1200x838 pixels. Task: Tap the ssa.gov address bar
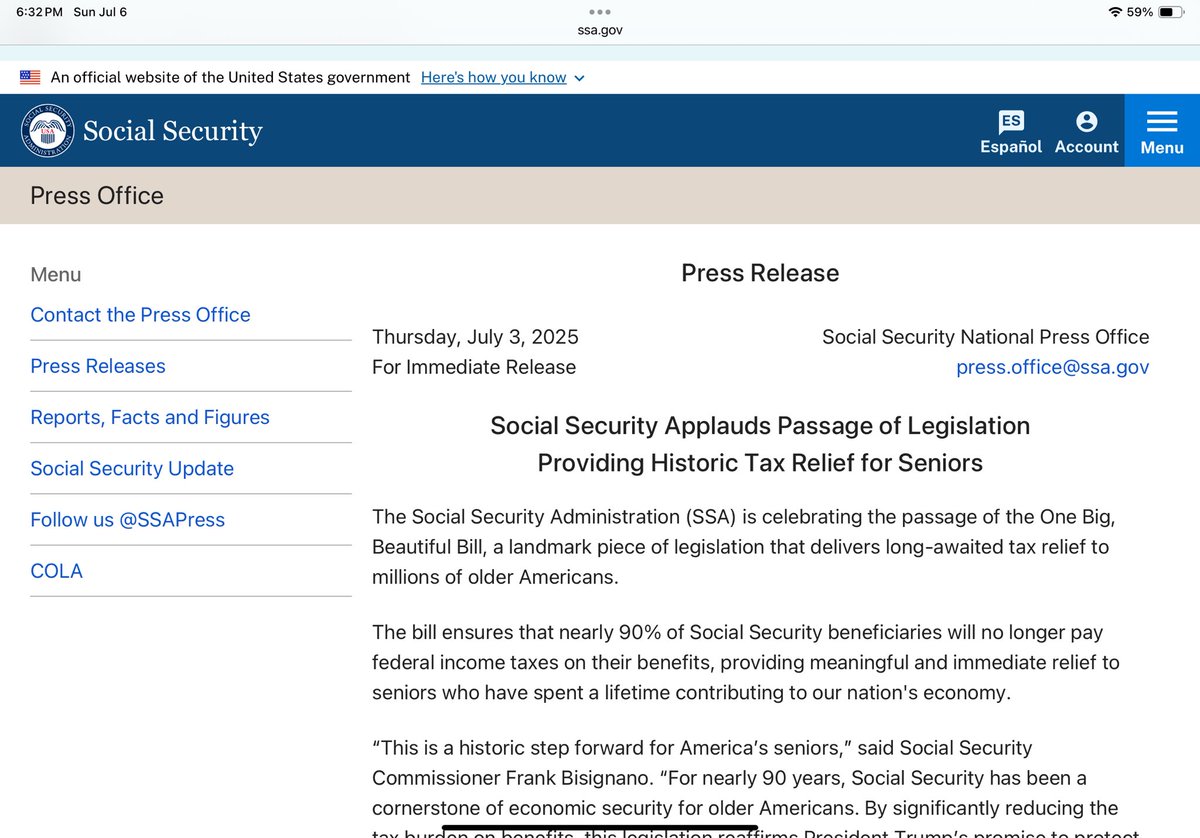click(600, 30)
